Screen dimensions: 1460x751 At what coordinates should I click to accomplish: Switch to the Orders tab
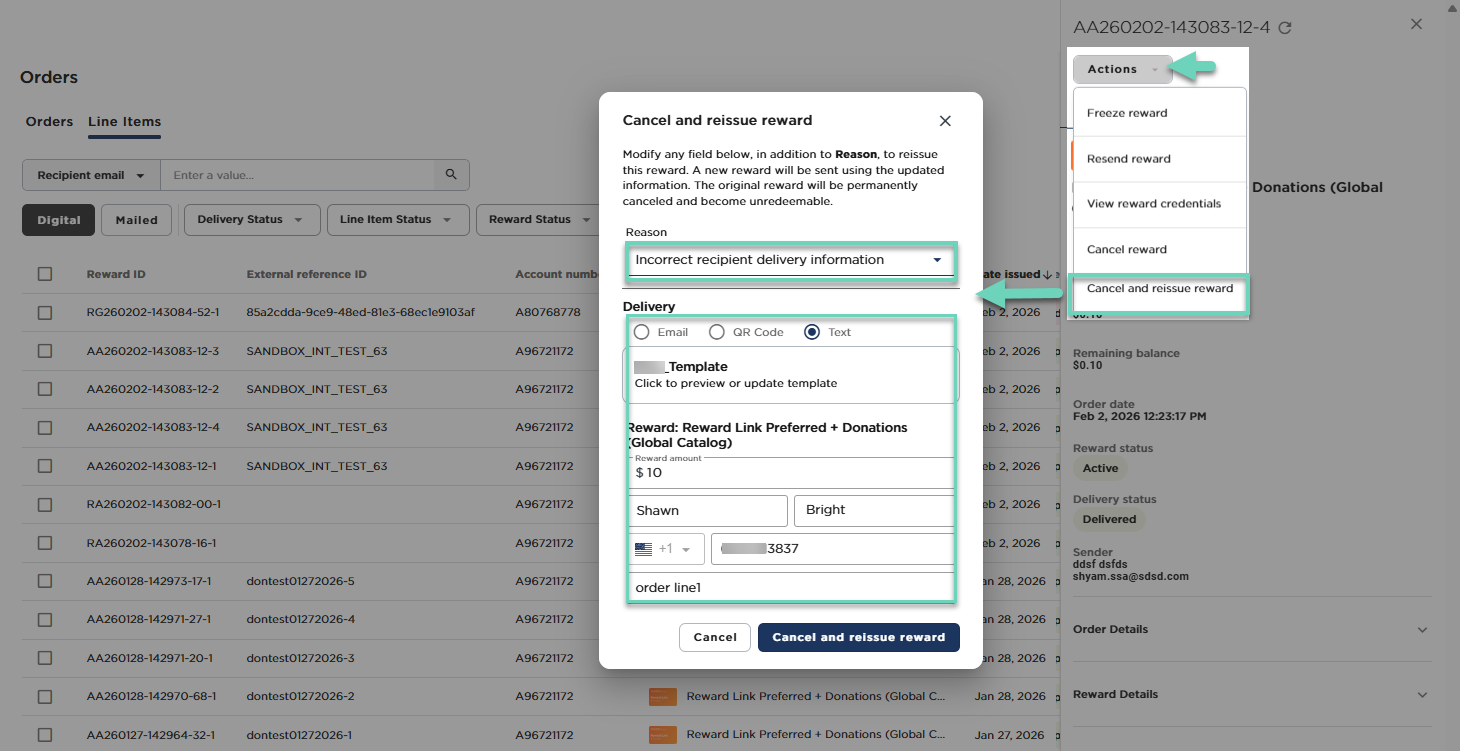pos(49,122)
